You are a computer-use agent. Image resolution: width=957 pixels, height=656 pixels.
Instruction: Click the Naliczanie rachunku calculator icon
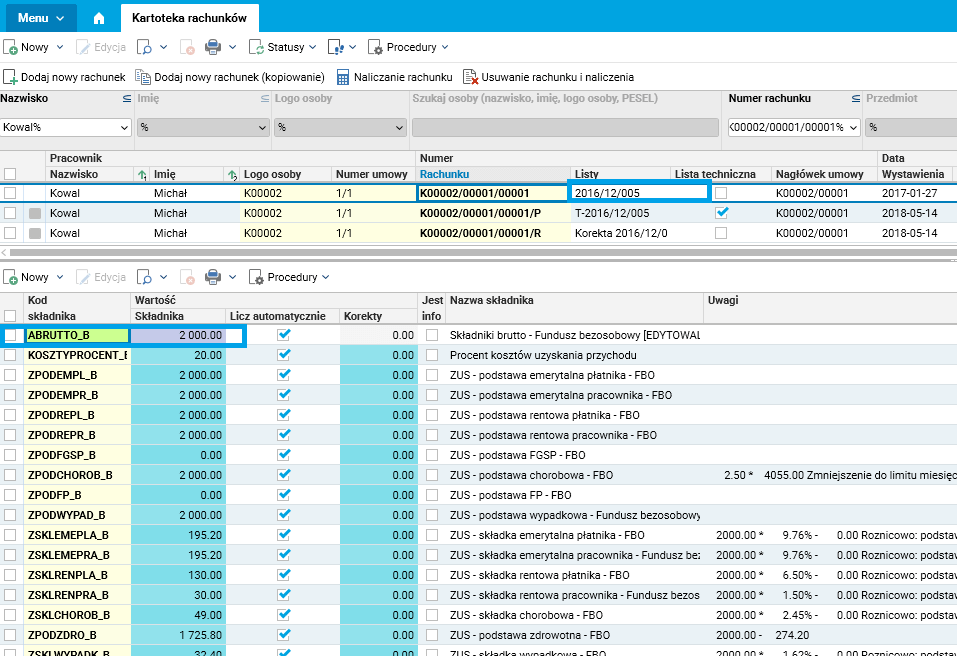343,77
